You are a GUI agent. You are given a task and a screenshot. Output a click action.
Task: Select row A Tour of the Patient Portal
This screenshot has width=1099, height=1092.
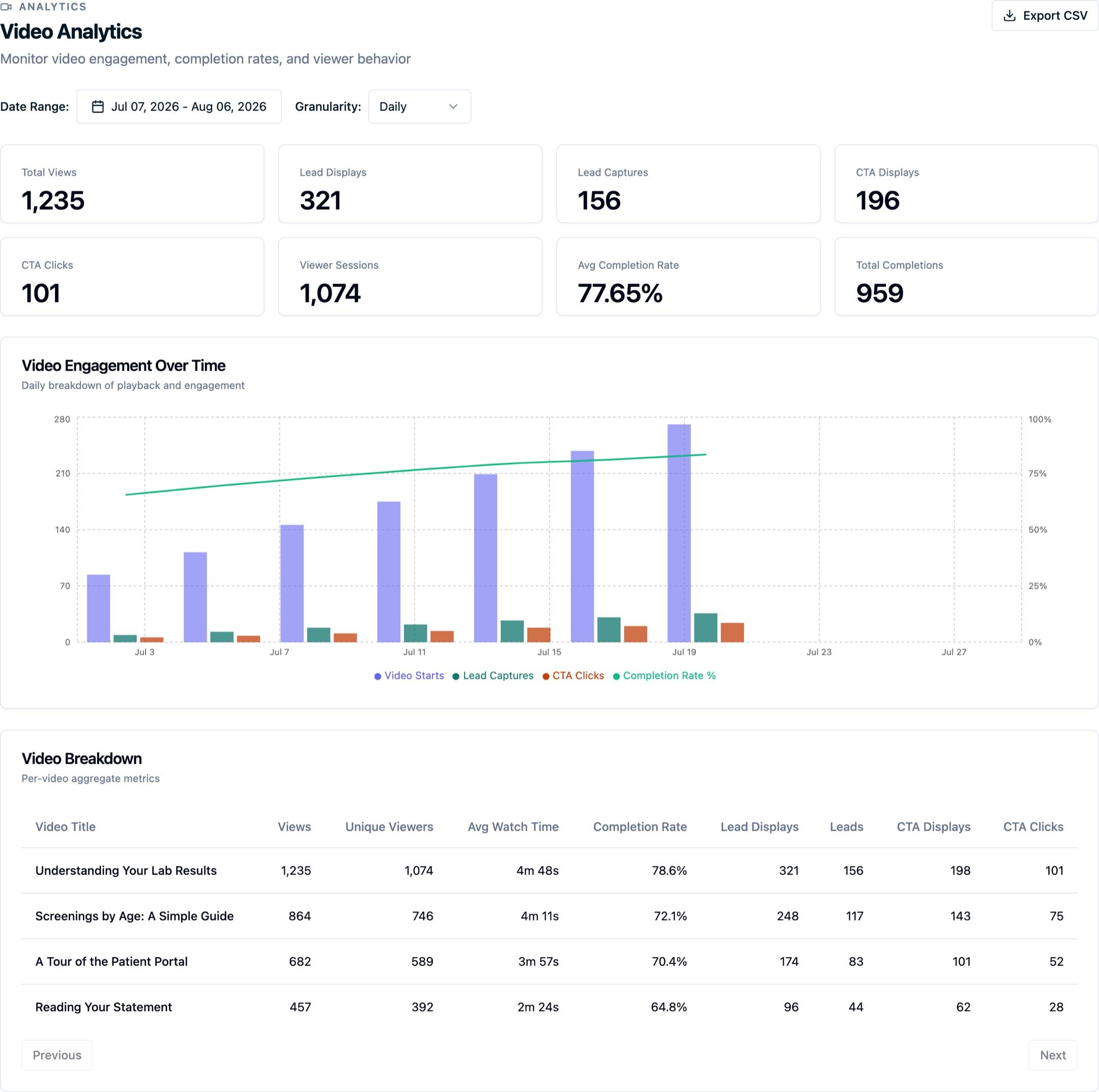point(549,961)
